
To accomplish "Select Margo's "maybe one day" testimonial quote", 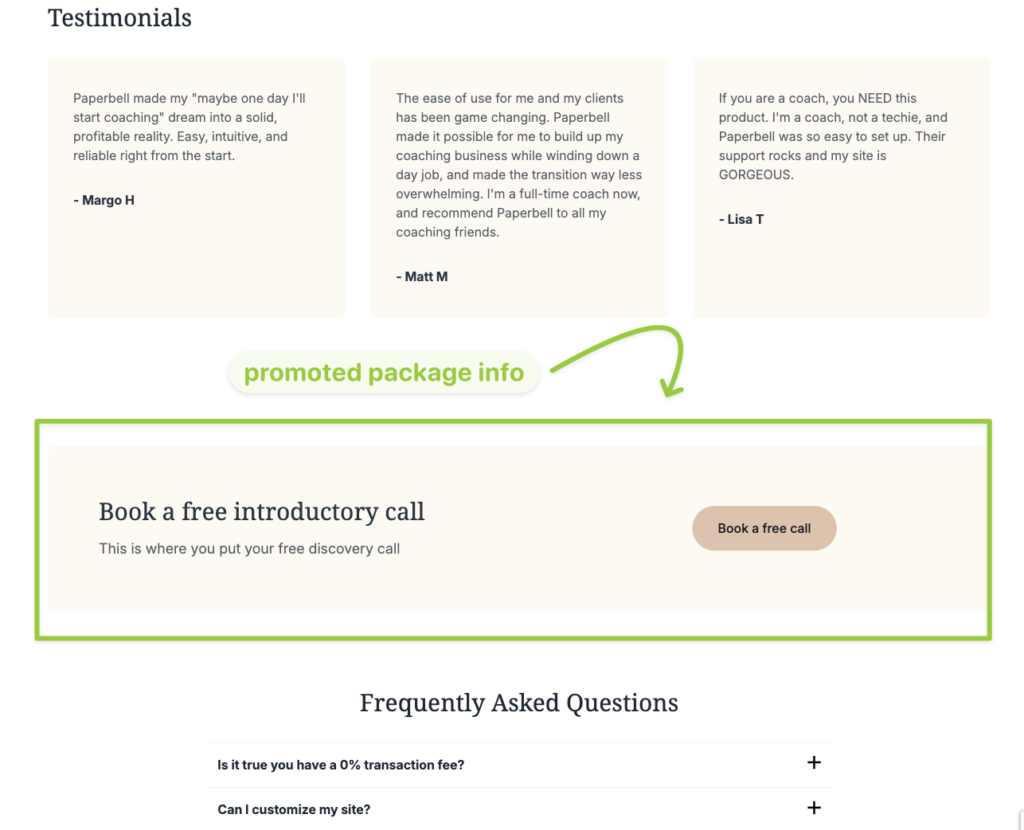I will click(190, 127).
